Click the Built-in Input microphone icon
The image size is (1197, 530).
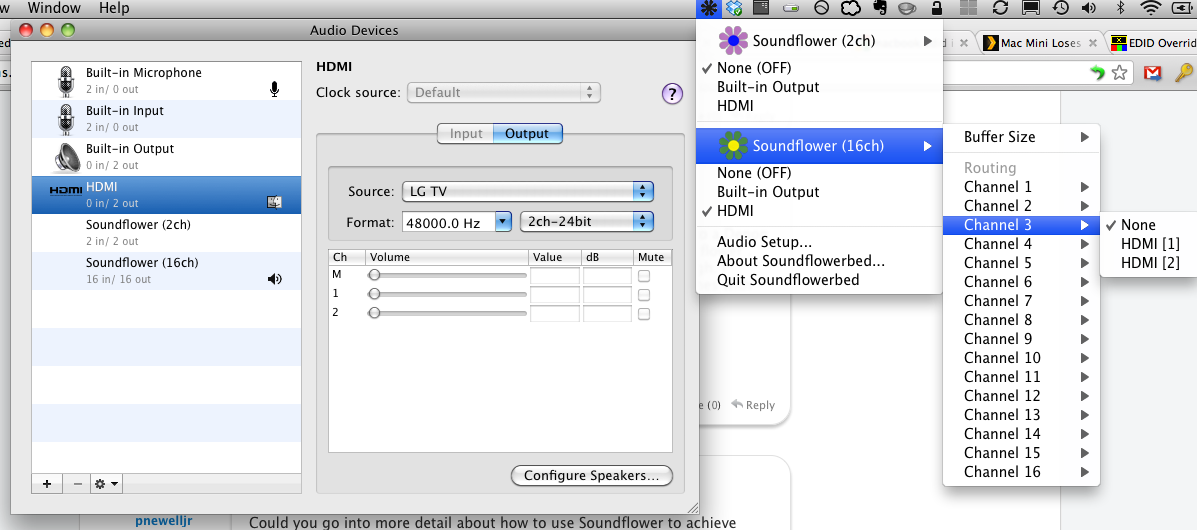67,118
